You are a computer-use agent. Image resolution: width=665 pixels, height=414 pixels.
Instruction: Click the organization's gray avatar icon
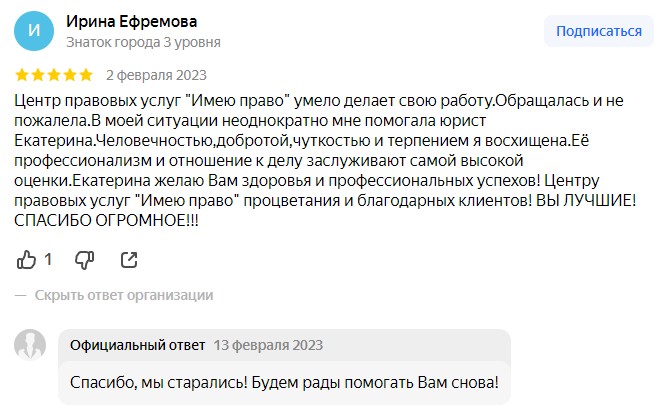(x=31, y=346)
